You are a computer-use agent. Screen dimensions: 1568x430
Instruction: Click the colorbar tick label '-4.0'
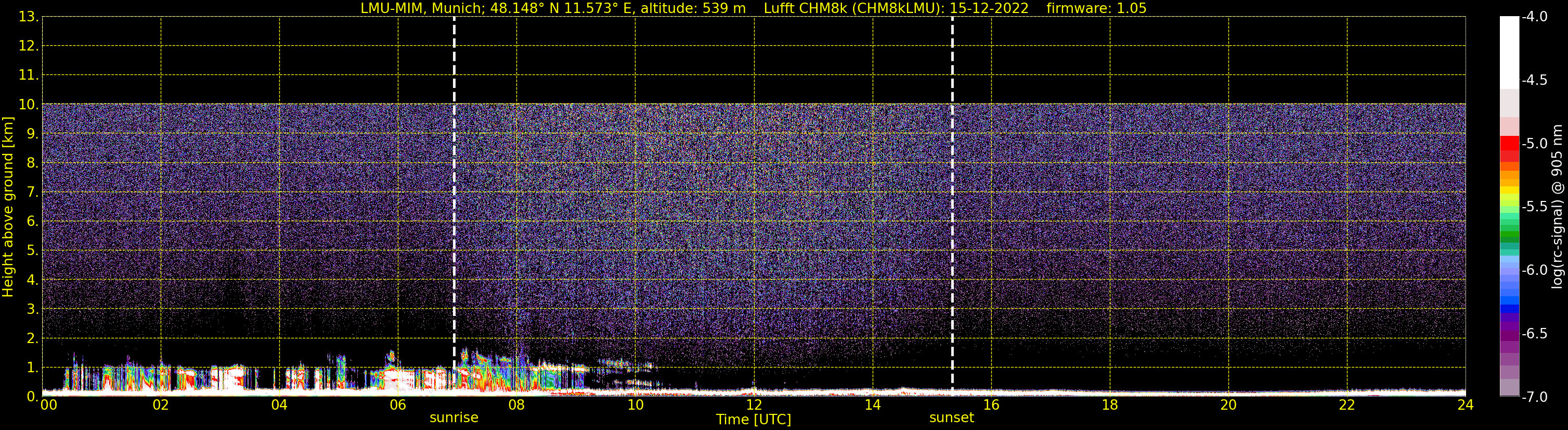click(x=1535, y=17)
